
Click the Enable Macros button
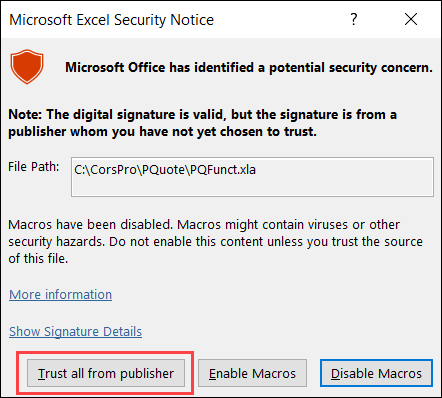252,373
